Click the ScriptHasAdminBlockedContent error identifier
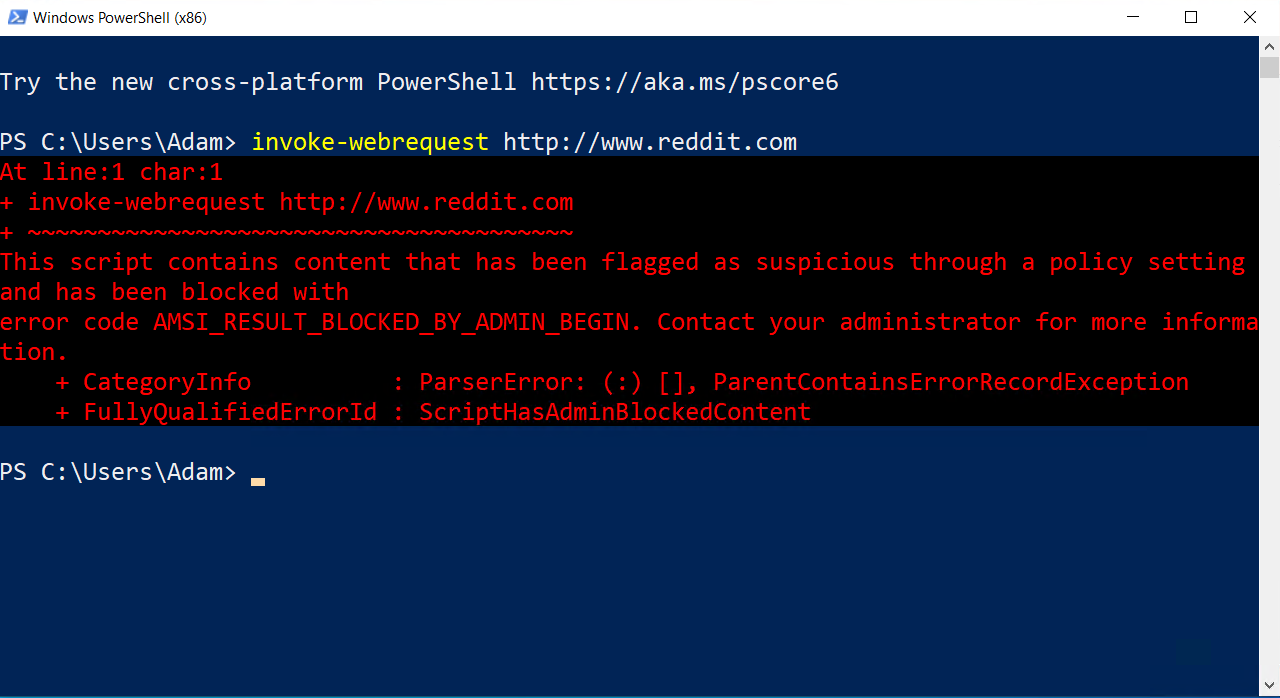This screenshot has width=1280, height=698. pos(613,412)
